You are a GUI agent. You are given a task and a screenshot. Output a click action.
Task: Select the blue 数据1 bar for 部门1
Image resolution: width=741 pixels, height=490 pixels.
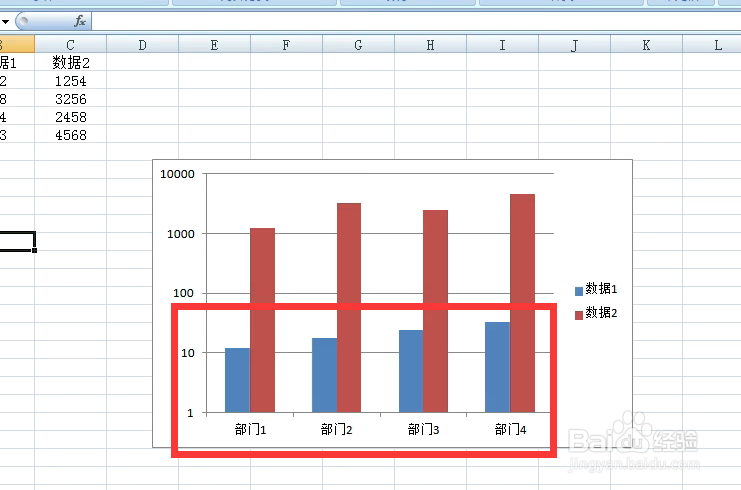(237, 380)
